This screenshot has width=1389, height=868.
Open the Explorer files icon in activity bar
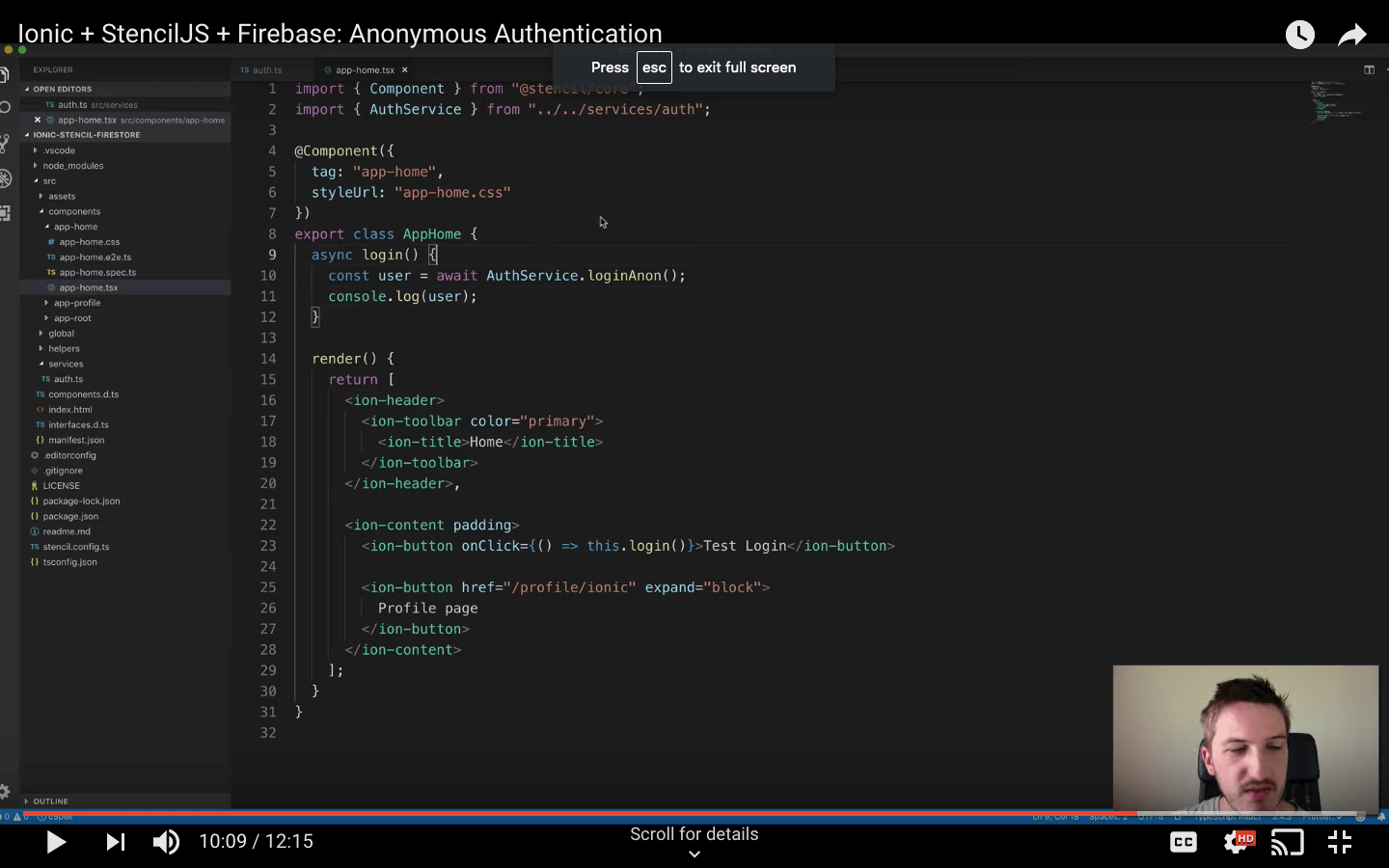point(5,74)
